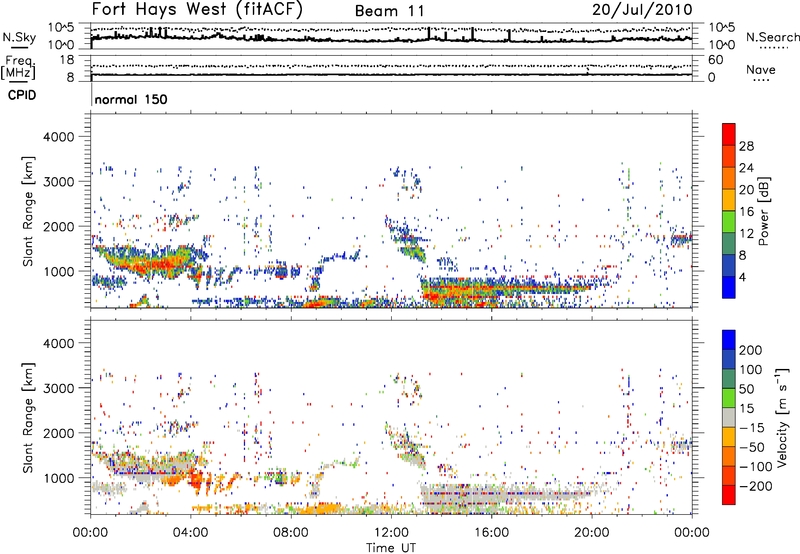Viewport: 800px width, 554px height.
Task: Click the '-200' velocity colorbar tick
Action: [754, 486]
